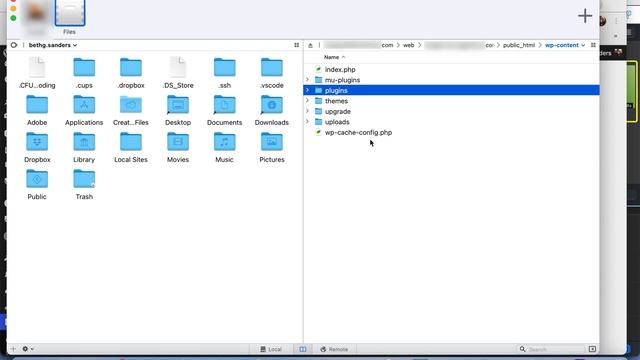Toggle the dual-pane view button
The height and width of the screenshot is (360, 640).
click(302, 349)
